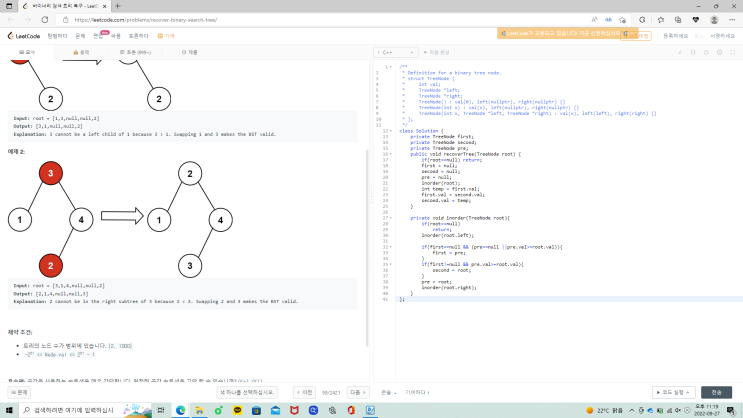Click the 제출 submit button
743x418 pixels.
(x=717, y=393)
